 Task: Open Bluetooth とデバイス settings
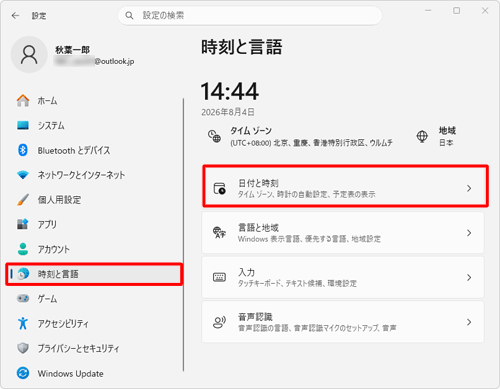[94, 150]
